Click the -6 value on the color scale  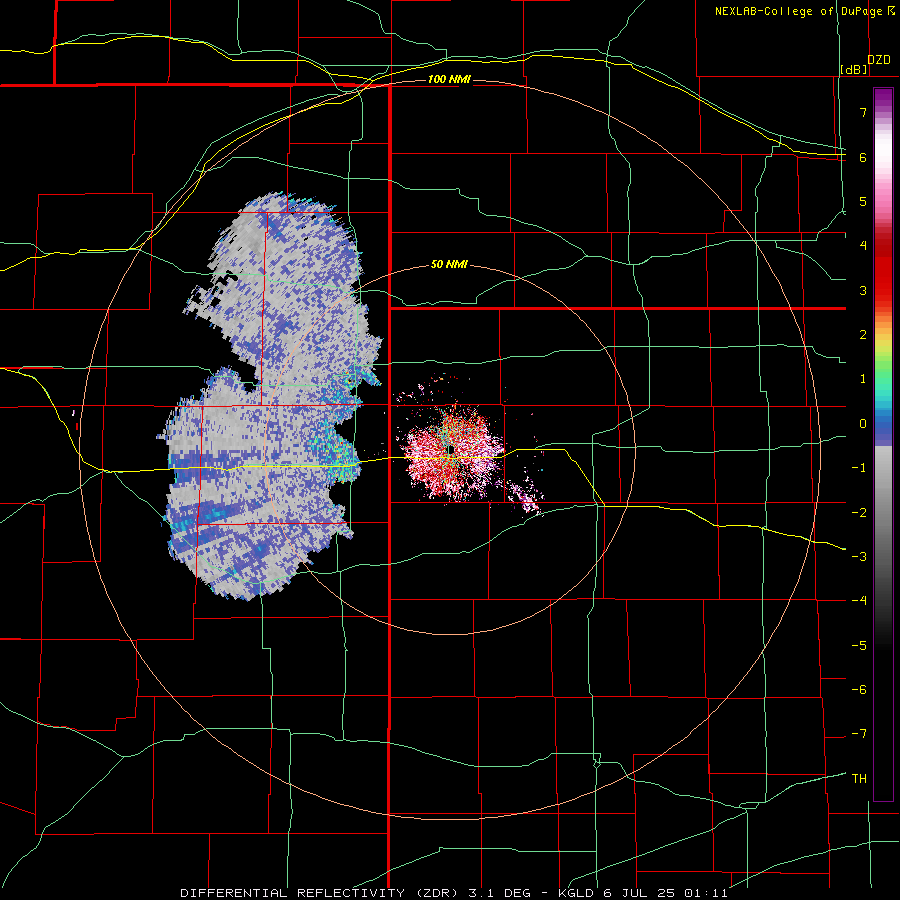point(859,690)
